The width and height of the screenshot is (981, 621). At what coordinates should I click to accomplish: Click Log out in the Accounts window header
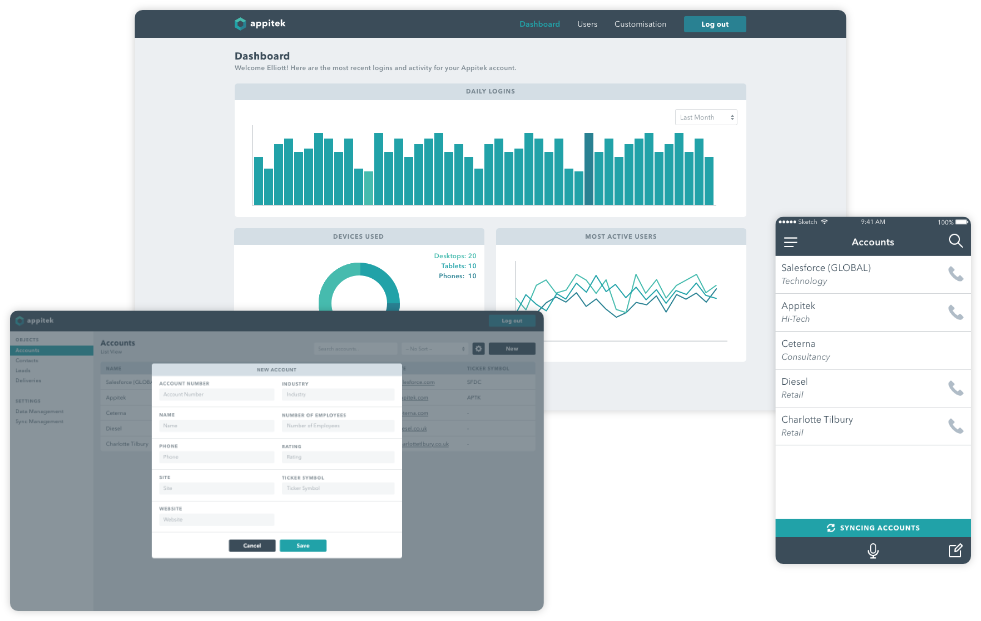point(512,321)
